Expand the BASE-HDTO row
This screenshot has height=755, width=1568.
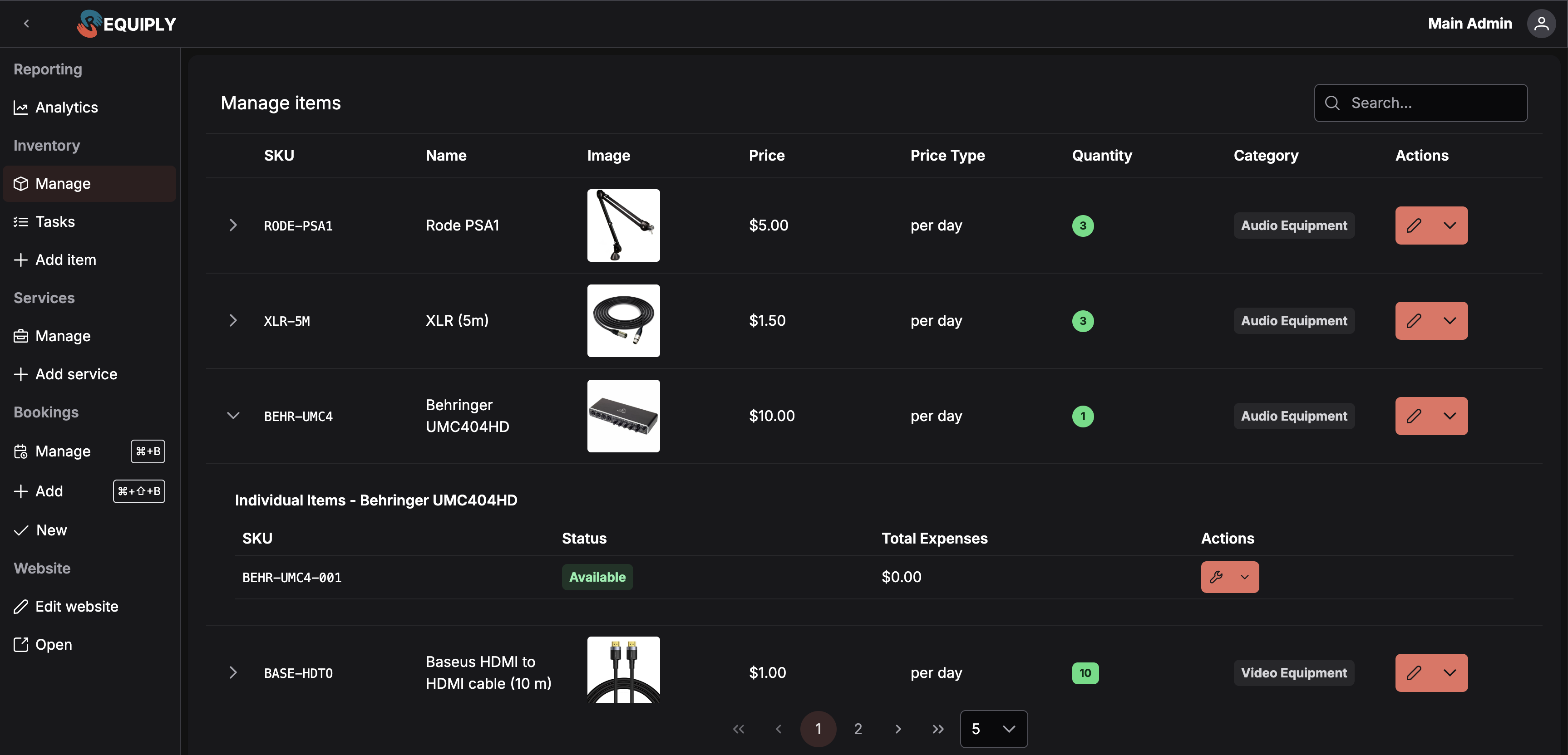[233, 673]
